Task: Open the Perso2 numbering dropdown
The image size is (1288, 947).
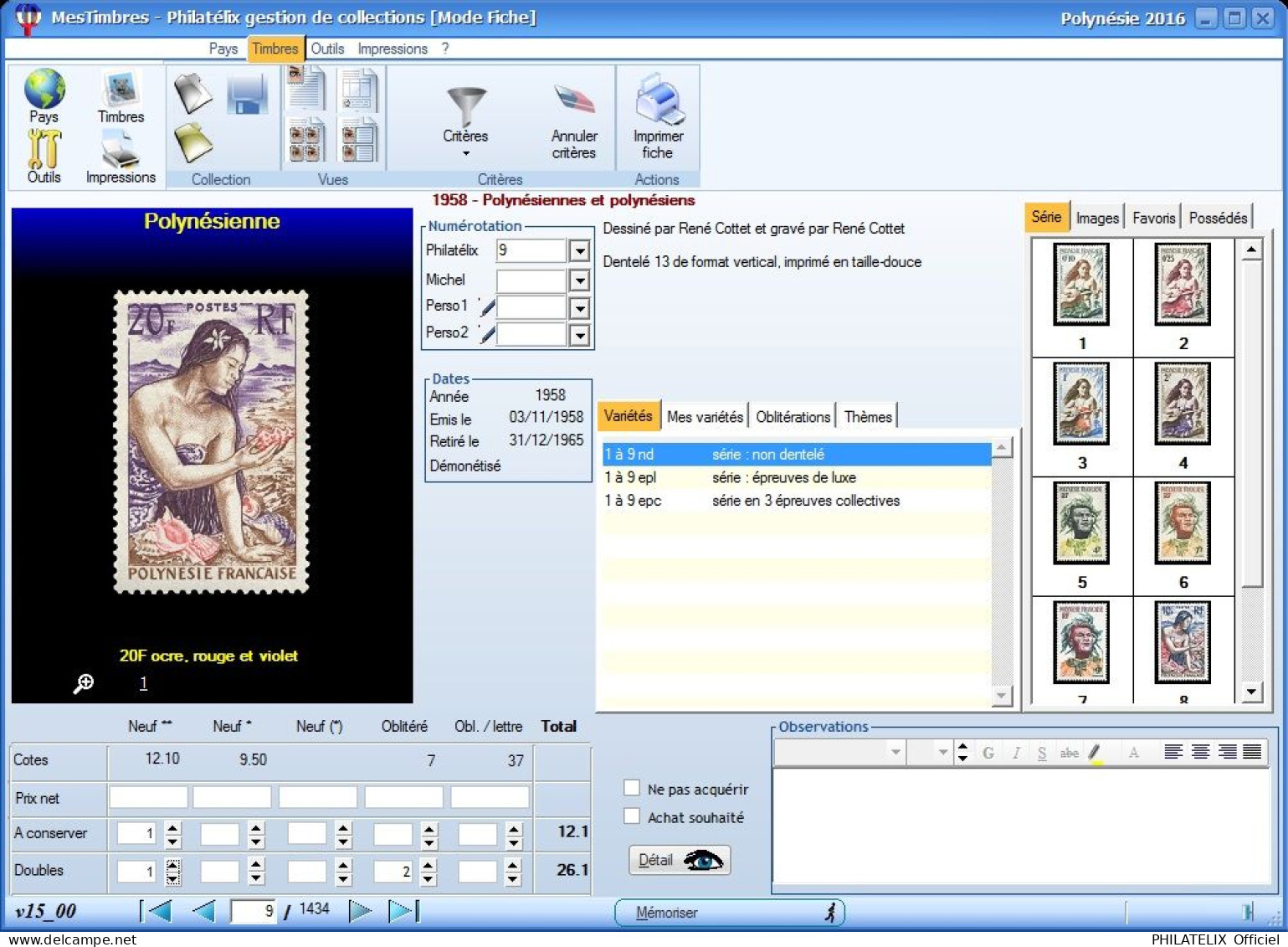Action: click(579, 336)
